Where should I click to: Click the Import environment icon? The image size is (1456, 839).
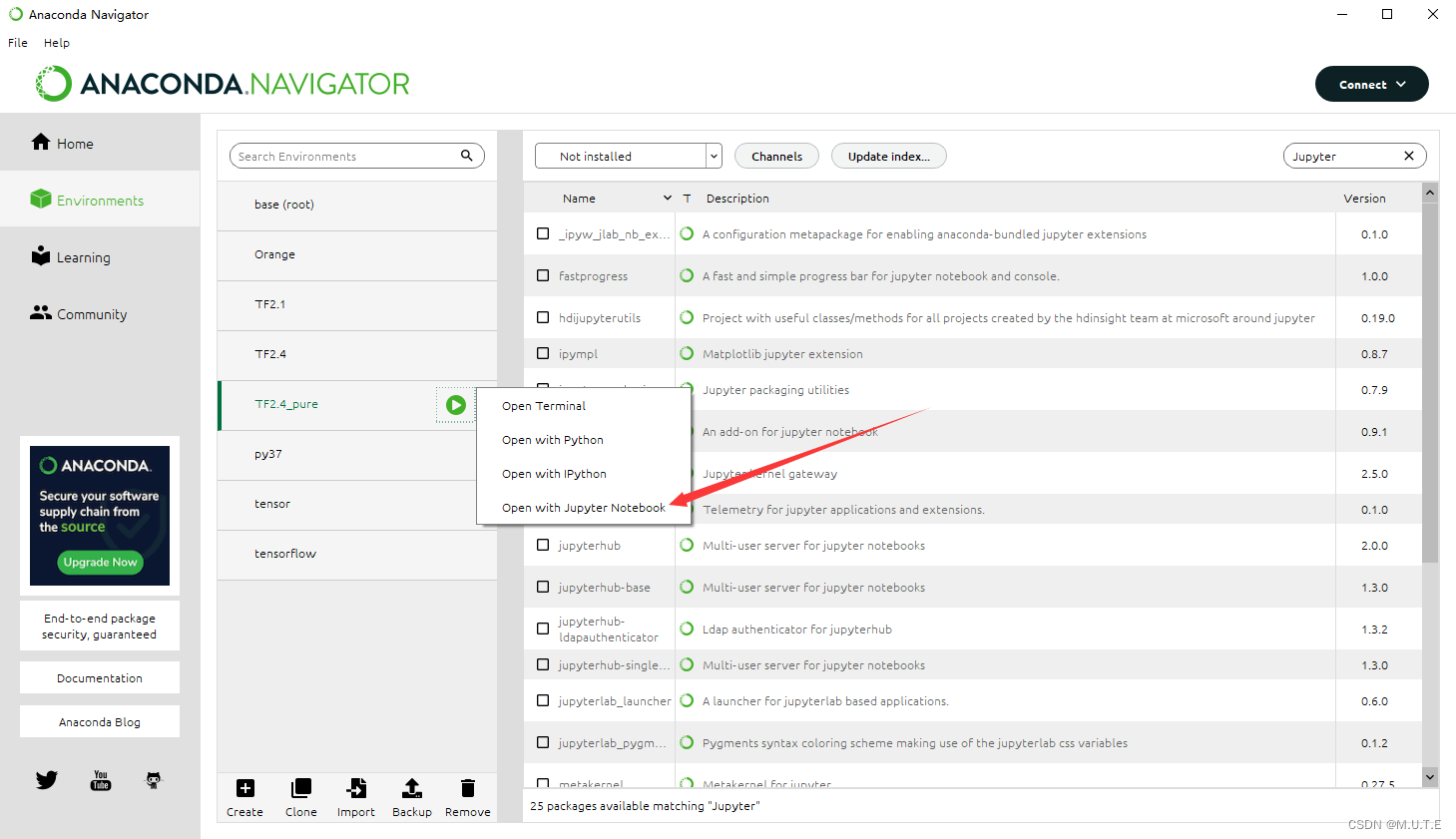pyautogui.click(x=356, y=788)
